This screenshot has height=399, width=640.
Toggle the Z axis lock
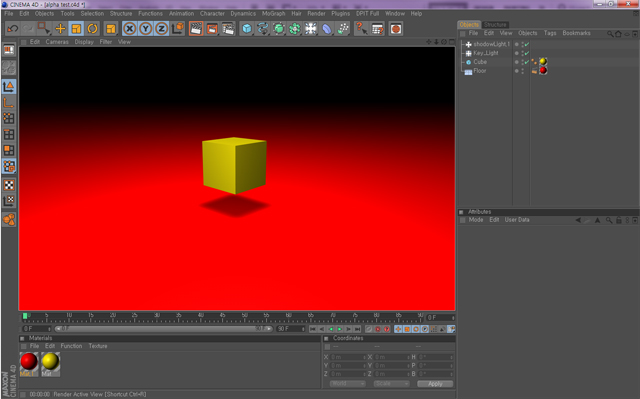coord(162,29)
